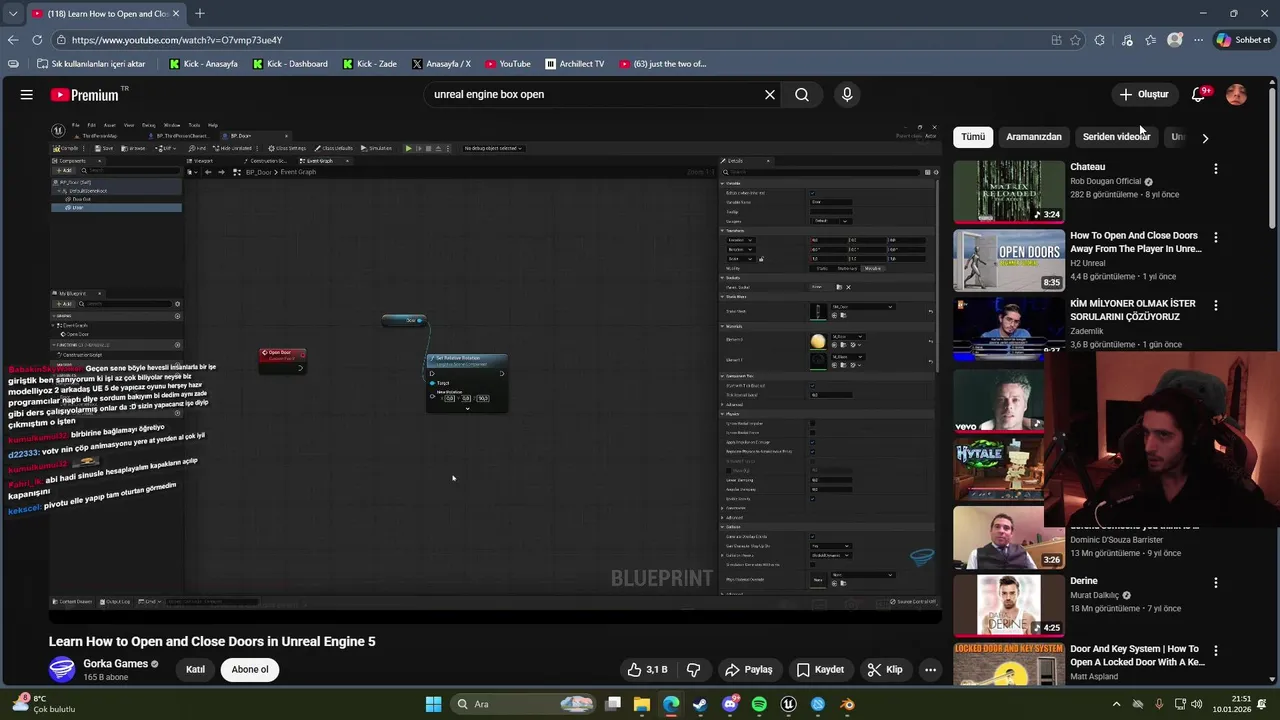Add page to favorites with star icon

[1075, 40]
